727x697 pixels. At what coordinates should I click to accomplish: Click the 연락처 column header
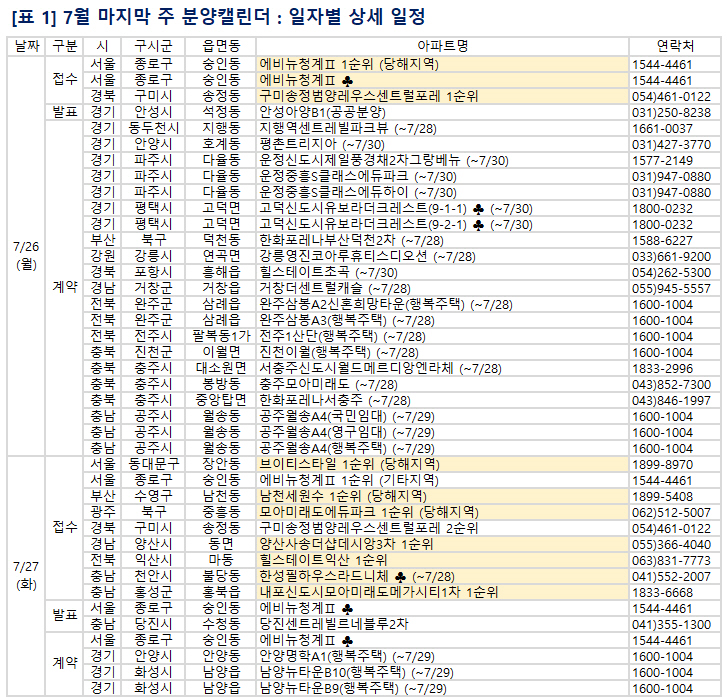pos(675,46)
